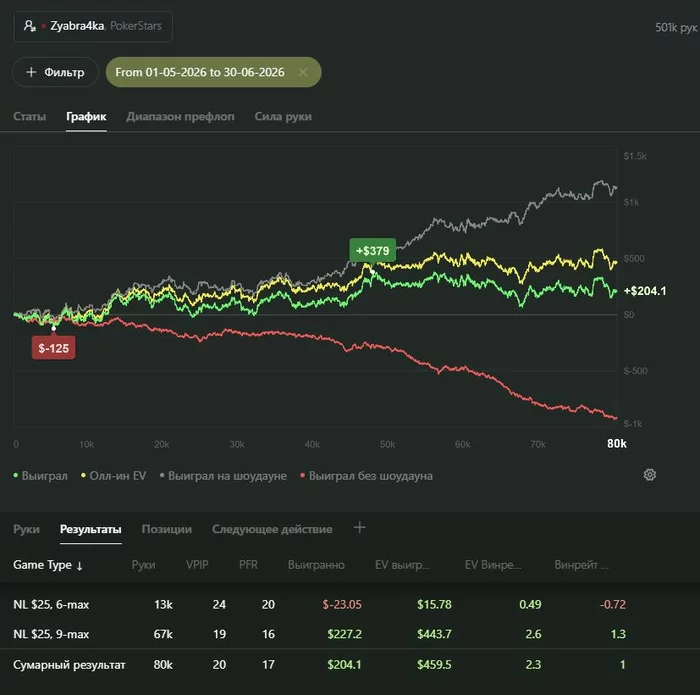Sort by the Руки column header
This screenshot has height=695, width=700.
[x=143, y=565]
